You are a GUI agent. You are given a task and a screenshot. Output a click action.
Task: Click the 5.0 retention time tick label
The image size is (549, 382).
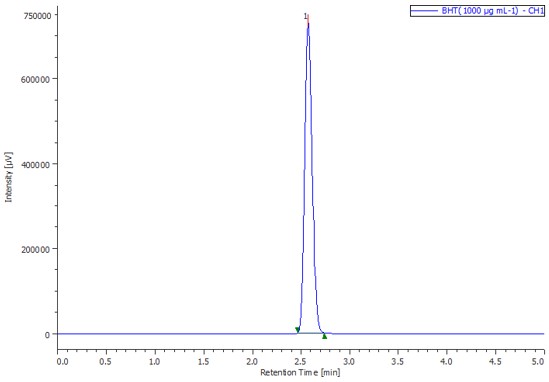[538, 362]
